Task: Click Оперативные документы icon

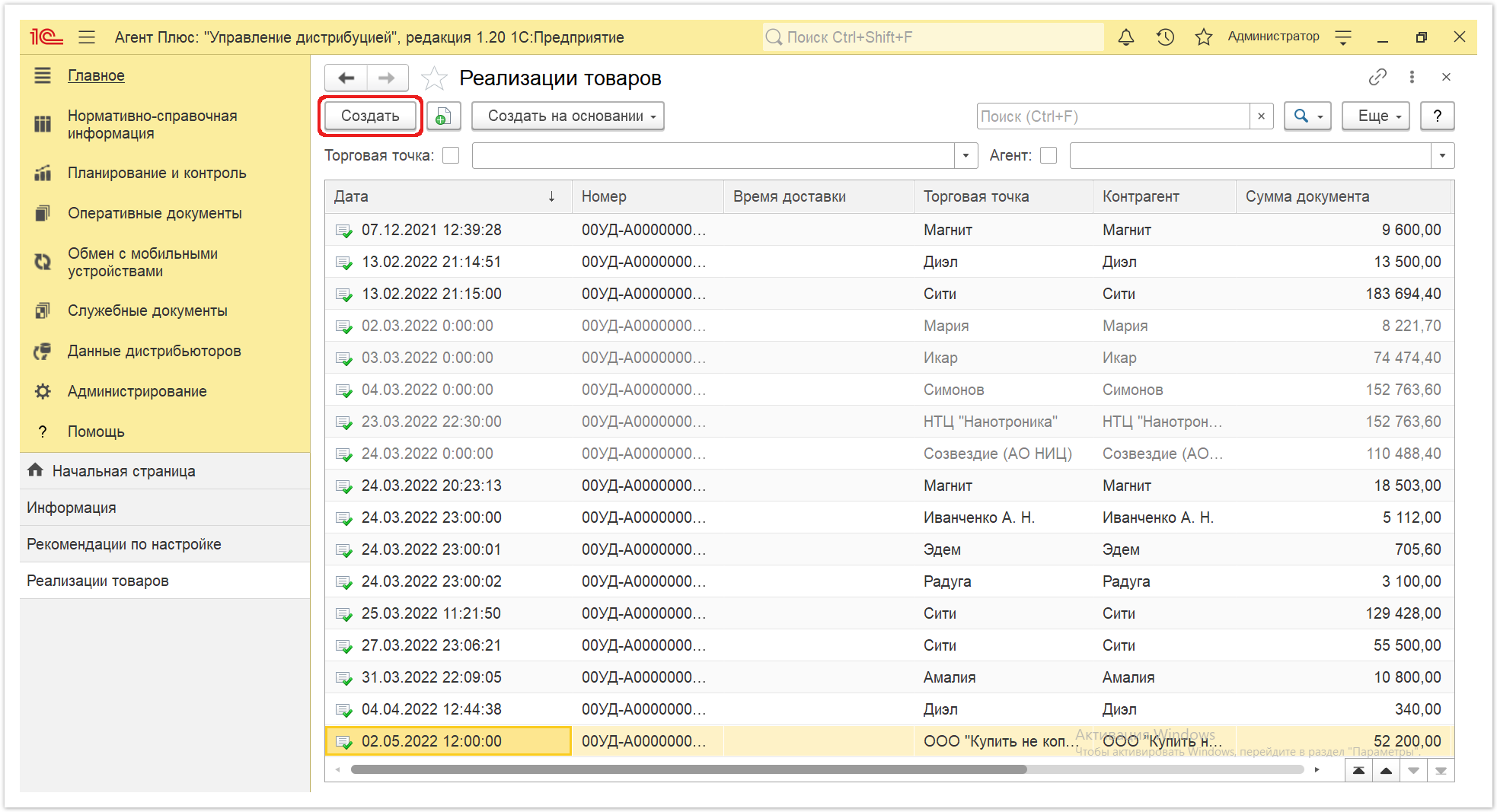Action: 43,213
